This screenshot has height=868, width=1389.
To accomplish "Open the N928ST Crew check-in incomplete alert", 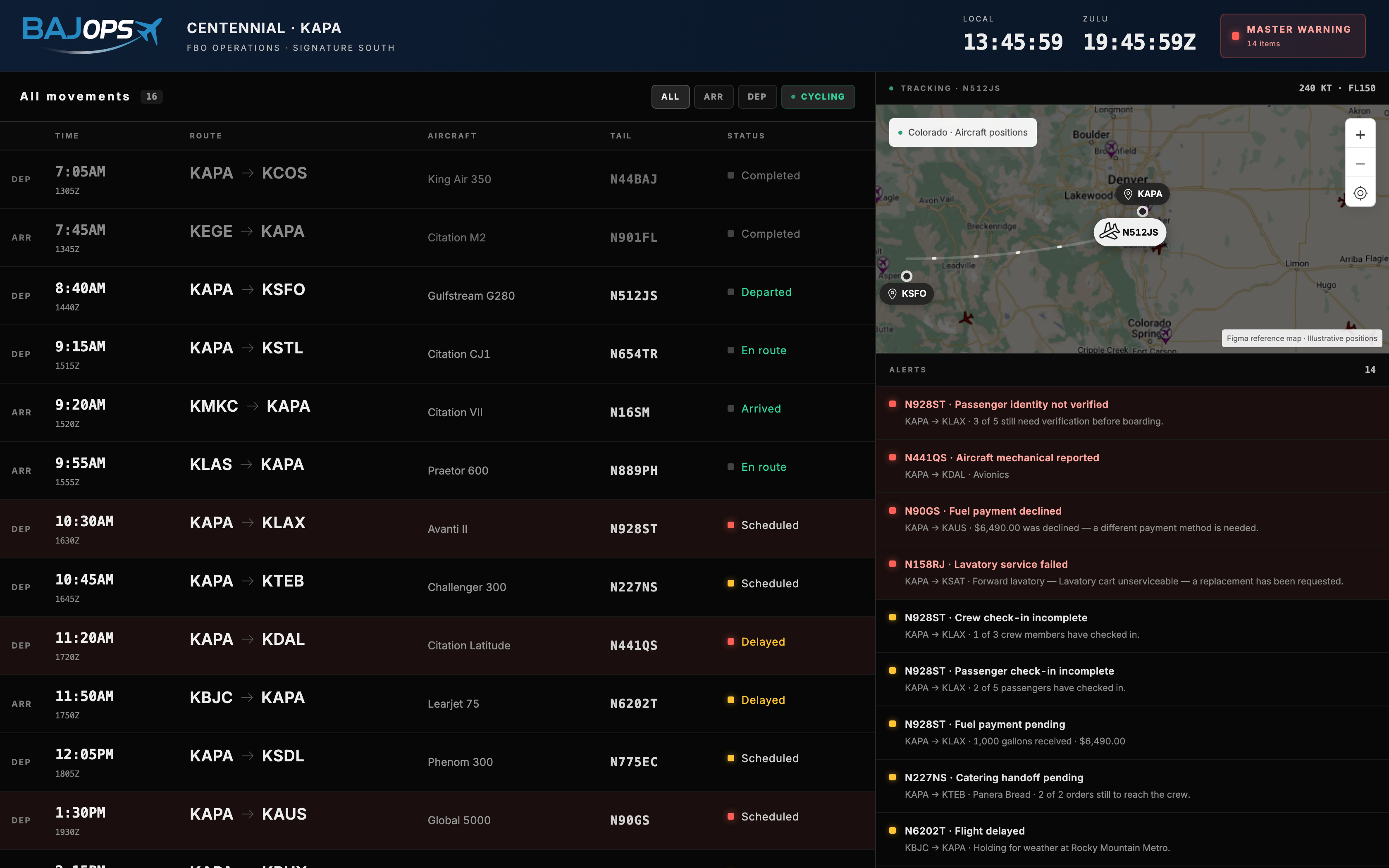I will [x=1132, y=626].
